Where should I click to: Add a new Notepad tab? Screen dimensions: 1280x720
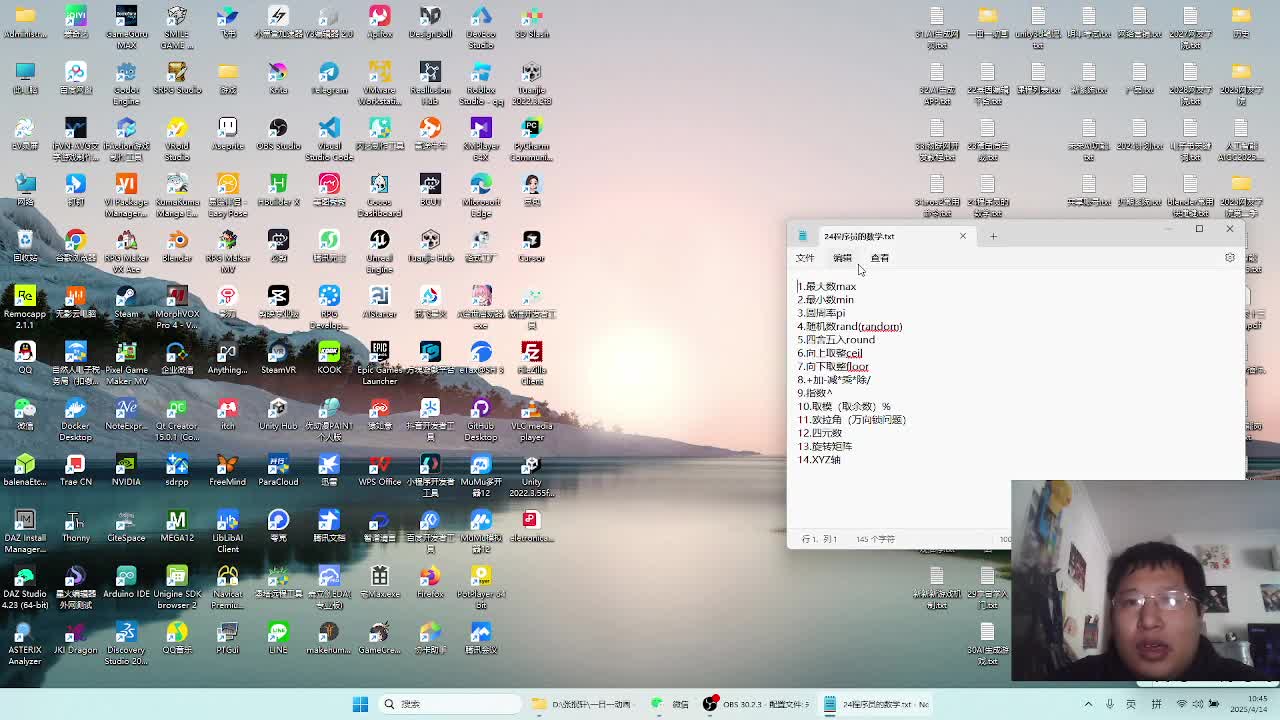click(993, 237)
